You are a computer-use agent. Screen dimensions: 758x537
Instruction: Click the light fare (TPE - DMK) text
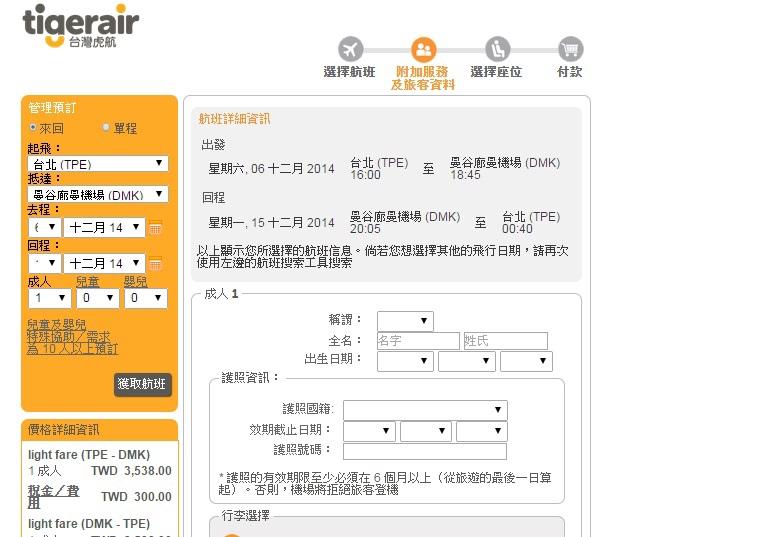pyautogui.click(x=89, y=455)
